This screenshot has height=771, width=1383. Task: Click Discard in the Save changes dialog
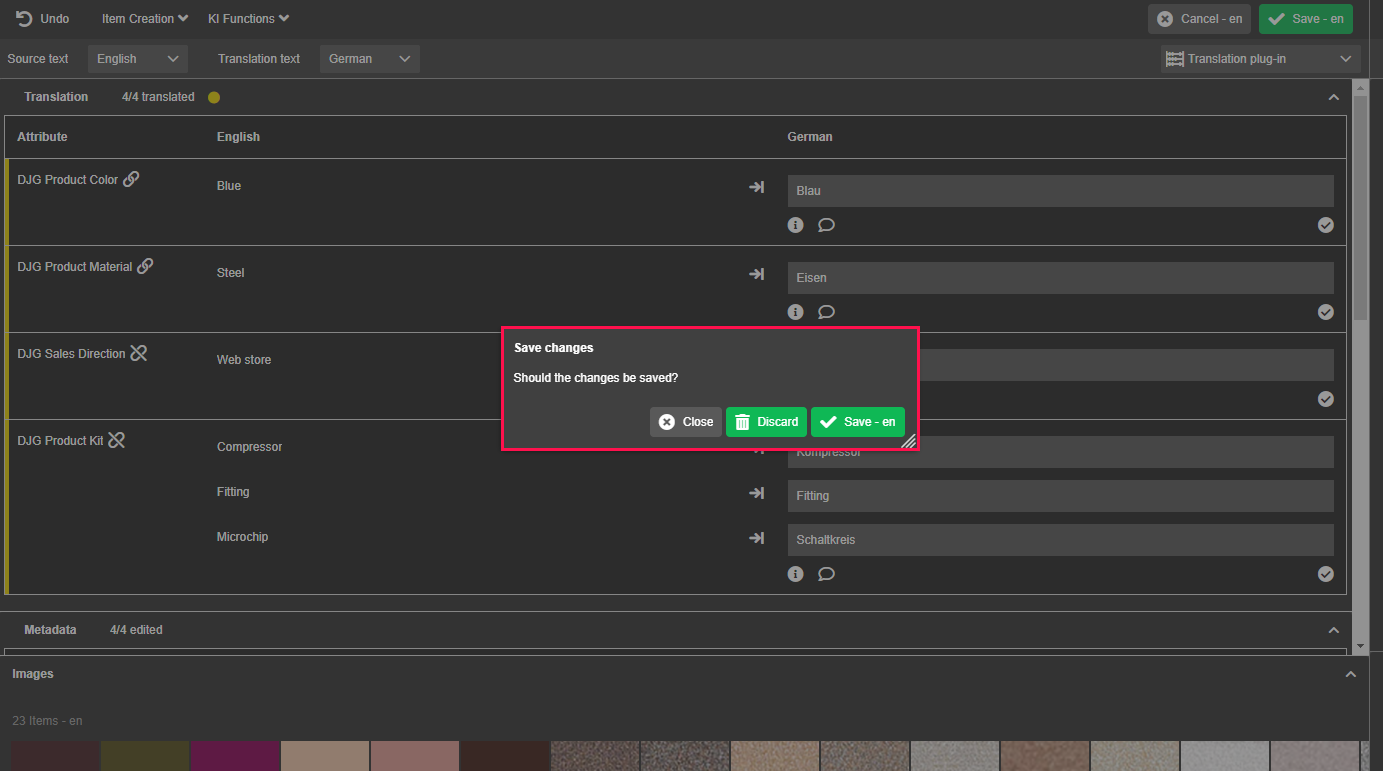[766, 422]
